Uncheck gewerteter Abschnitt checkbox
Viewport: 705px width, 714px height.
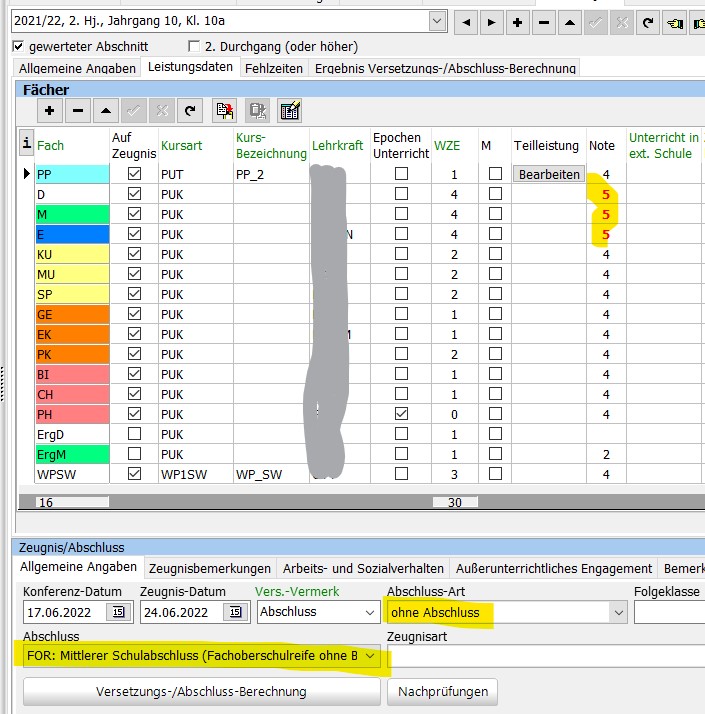pos(18,46)
